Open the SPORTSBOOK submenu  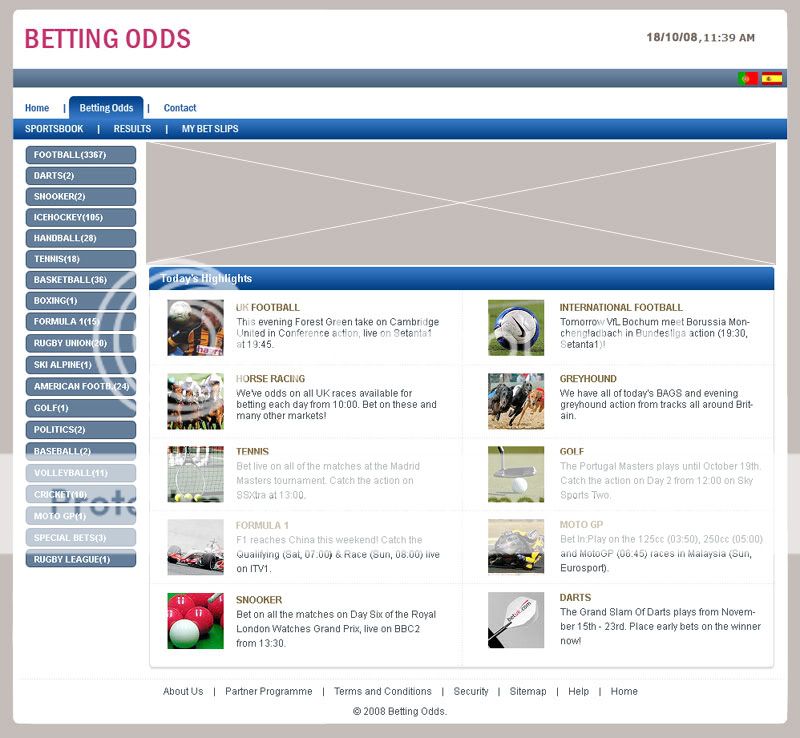[54, 129]
